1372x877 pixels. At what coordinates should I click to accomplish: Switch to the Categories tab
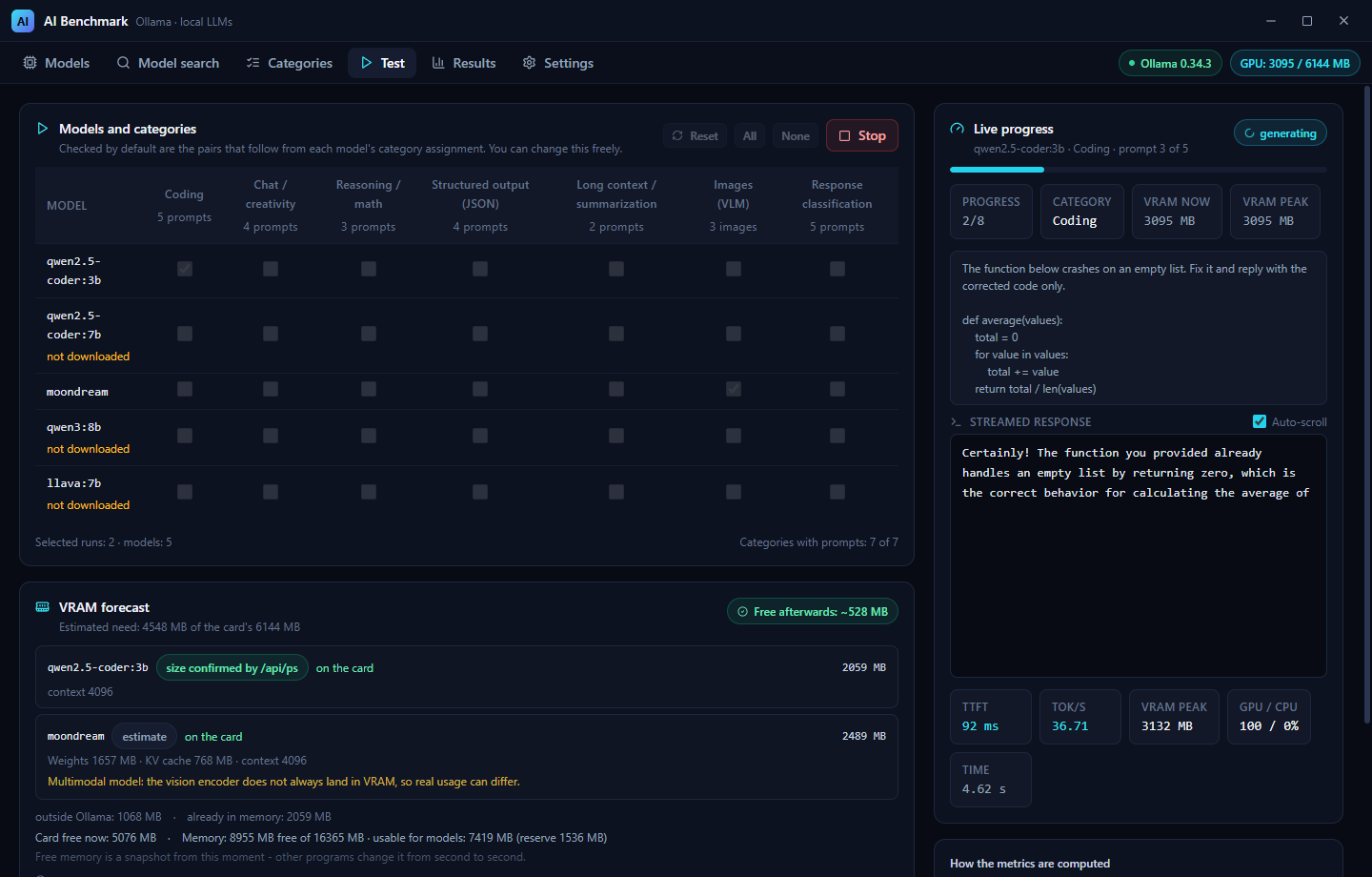pos(290,63)
